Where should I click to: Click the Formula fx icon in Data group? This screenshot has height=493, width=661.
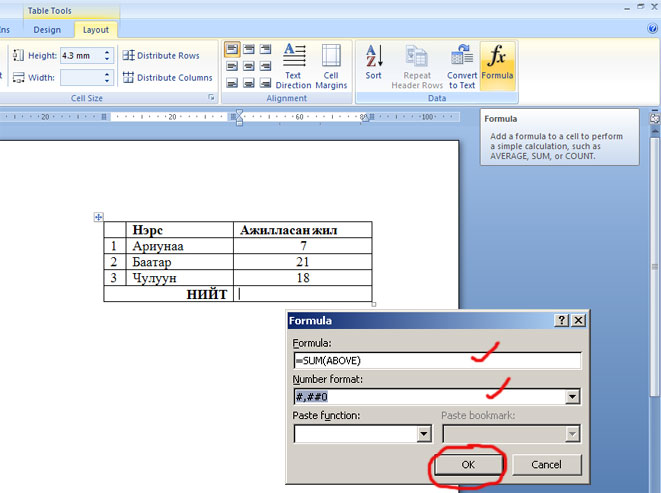[x=497, y=65]
